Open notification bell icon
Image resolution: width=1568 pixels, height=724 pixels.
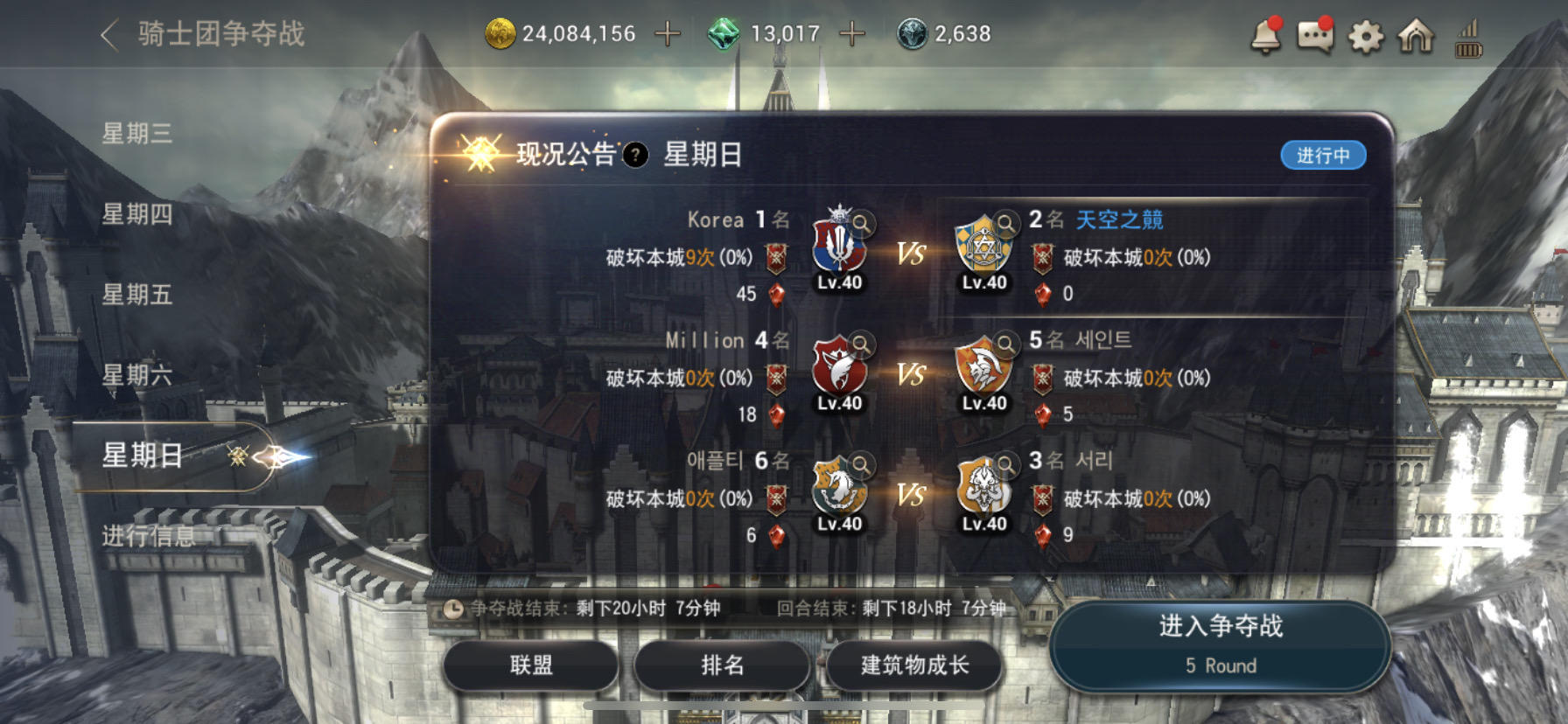pyautogui.click(x=1265, y=35)
